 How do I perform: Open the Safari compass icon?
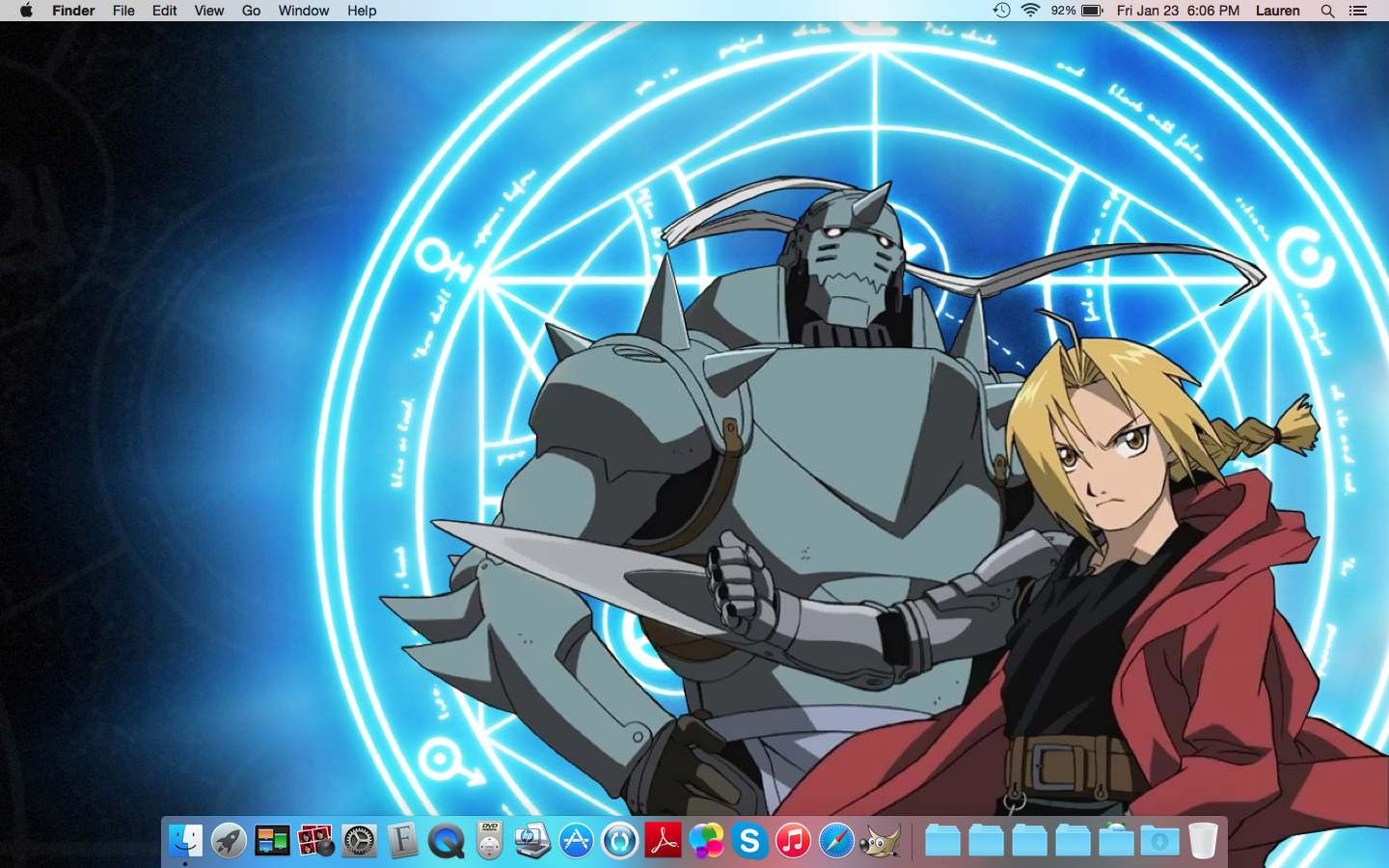click(x=836, y=841)
